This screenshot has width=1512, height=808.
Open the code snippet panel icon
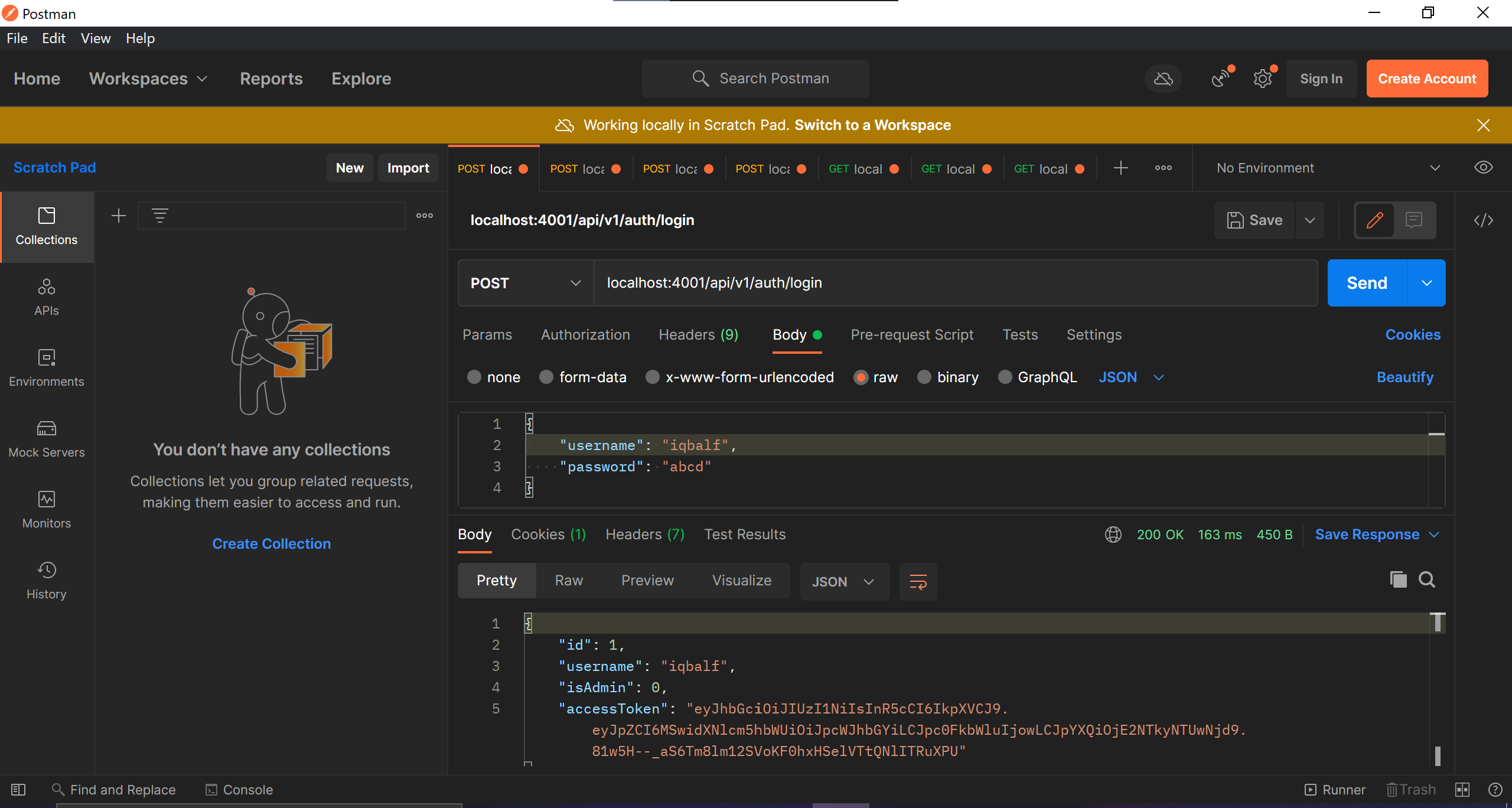[1483, 220]
